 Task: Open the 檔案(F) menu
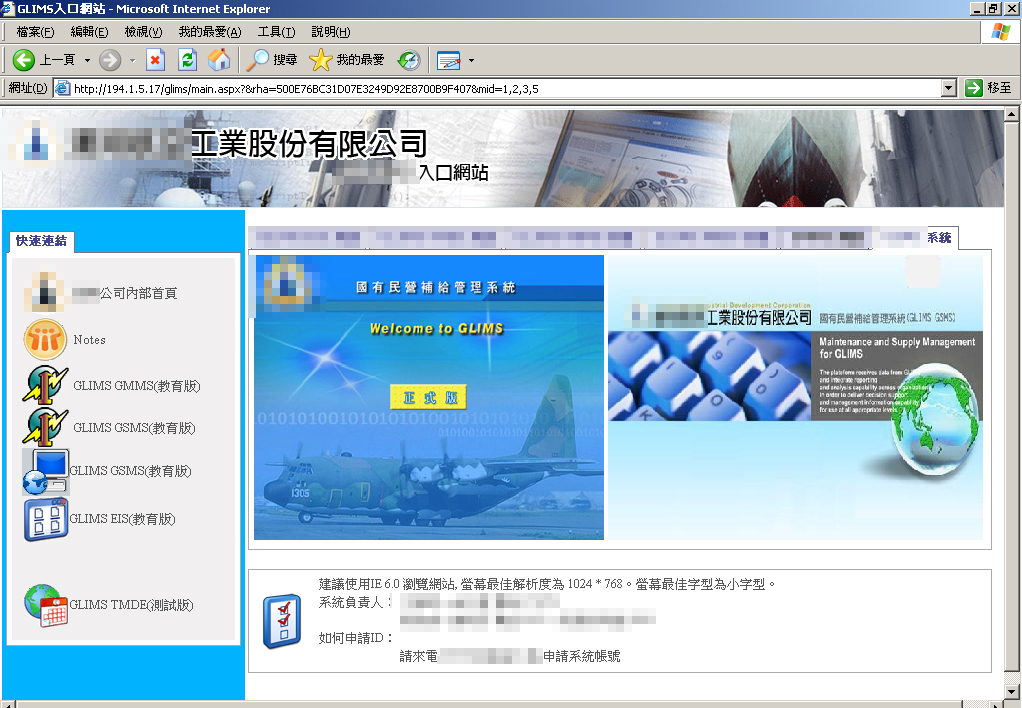[x=35, y=32]
